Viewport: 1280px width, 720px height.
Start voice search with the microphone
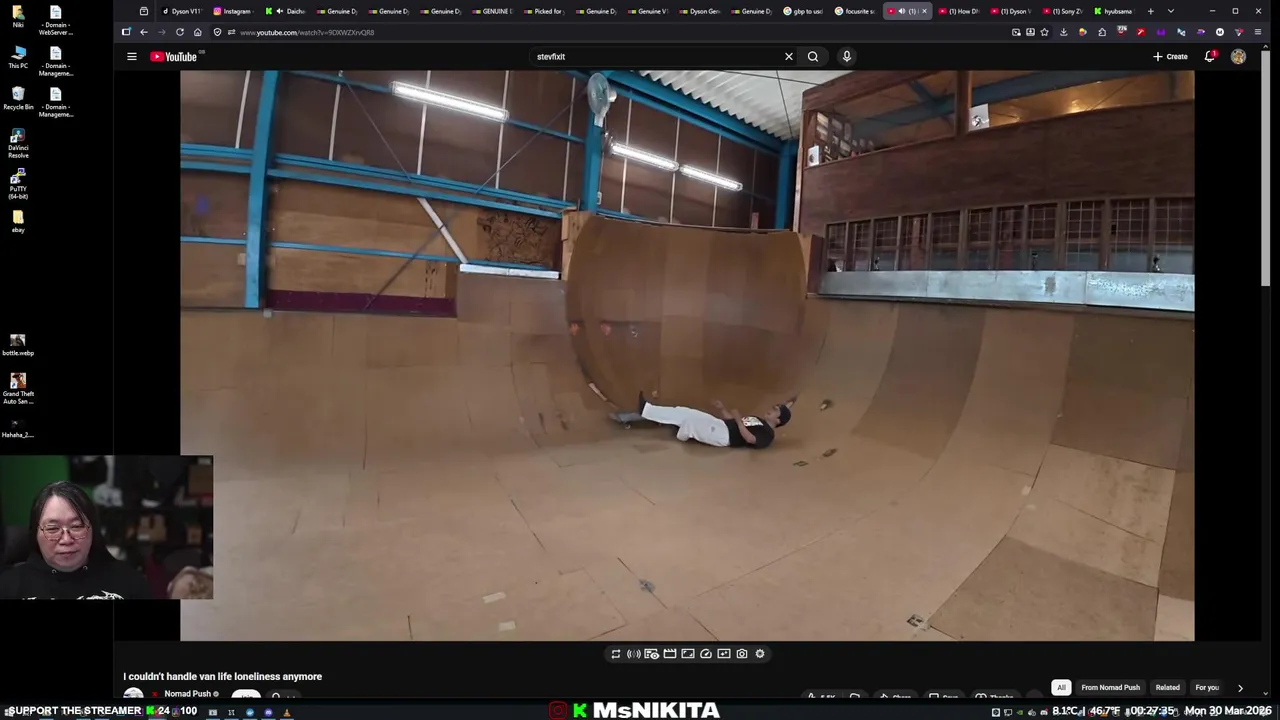coord(846,57)
